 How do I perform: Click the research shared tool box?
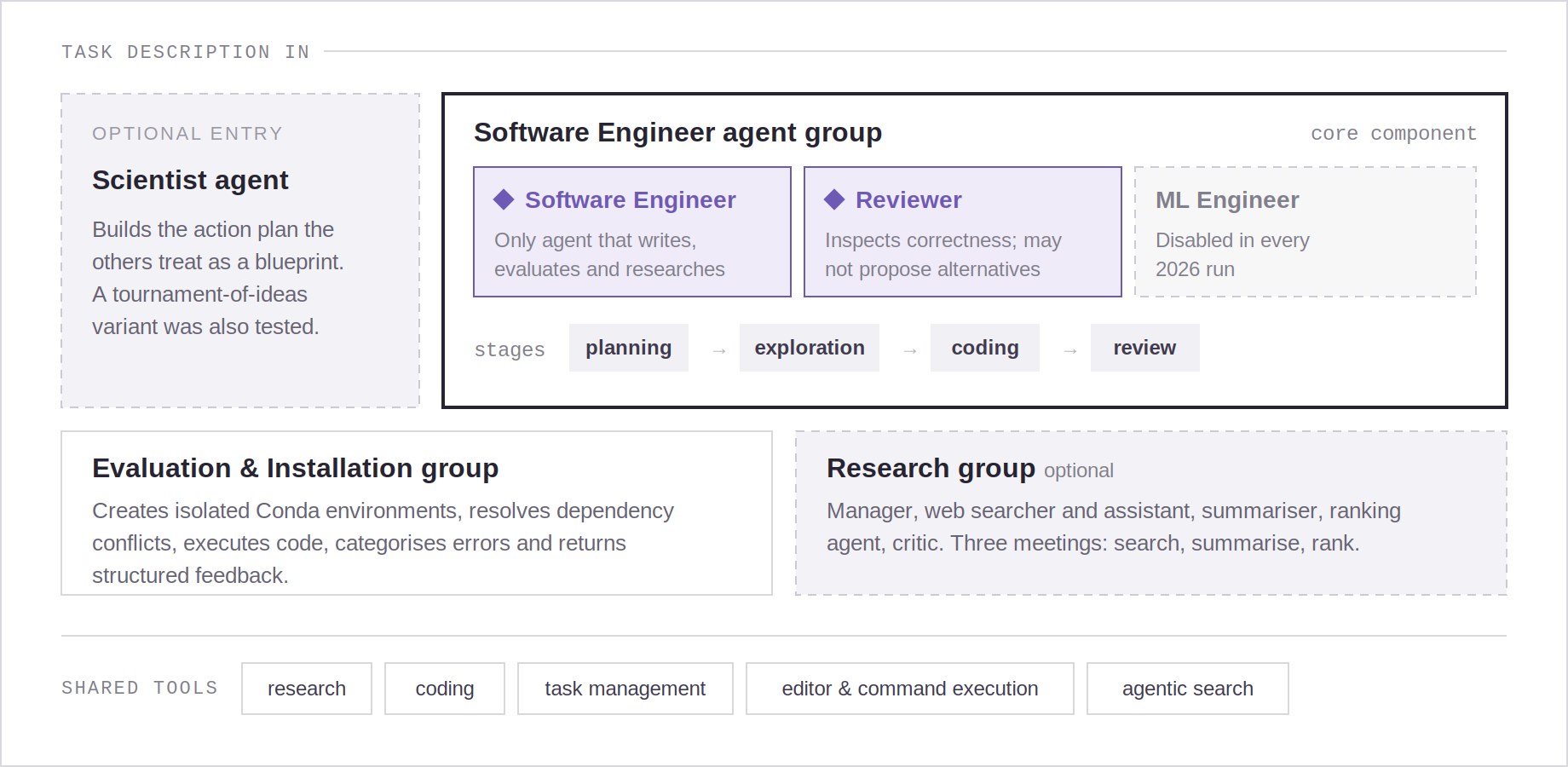tap(307, 689)
